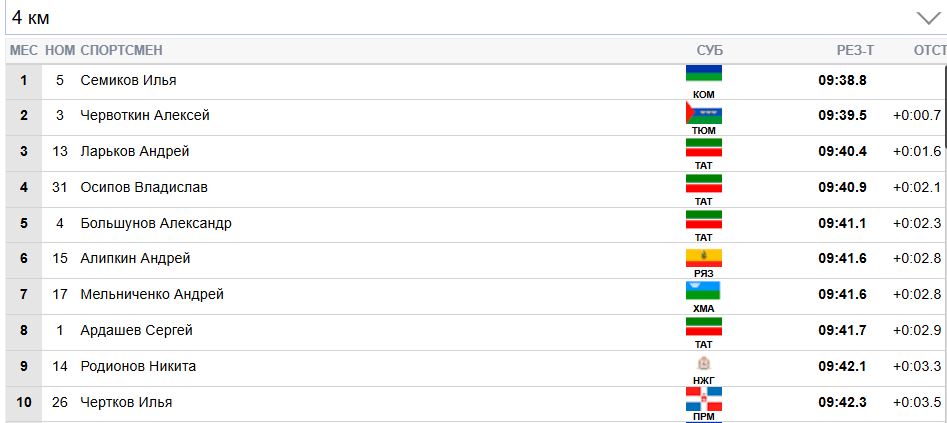
Task: Click the Perm flag beside Чертков Илья
Action: (703, 399)
